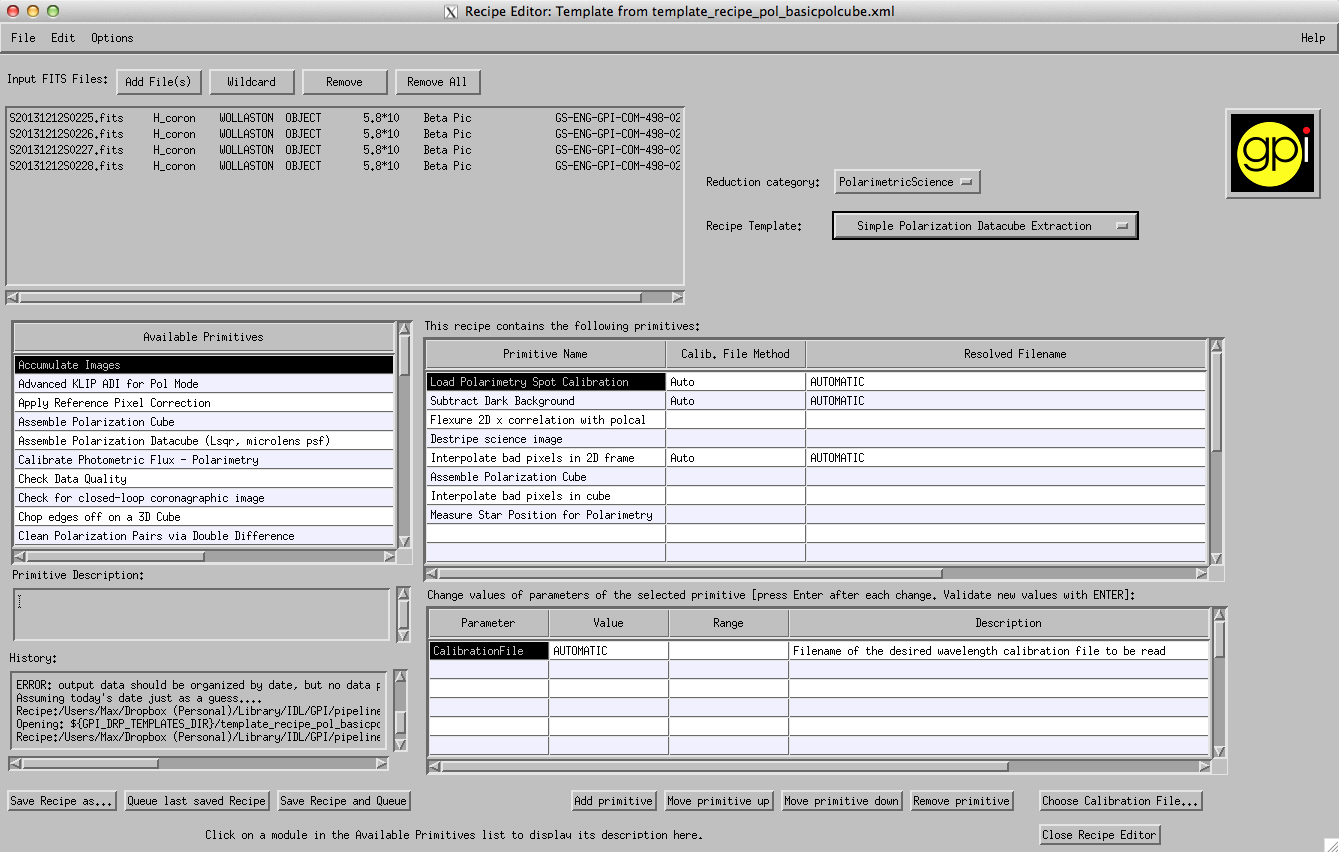Open the File menu
Viewport: 1339px width, 852px height.
[x=23, y=38]
